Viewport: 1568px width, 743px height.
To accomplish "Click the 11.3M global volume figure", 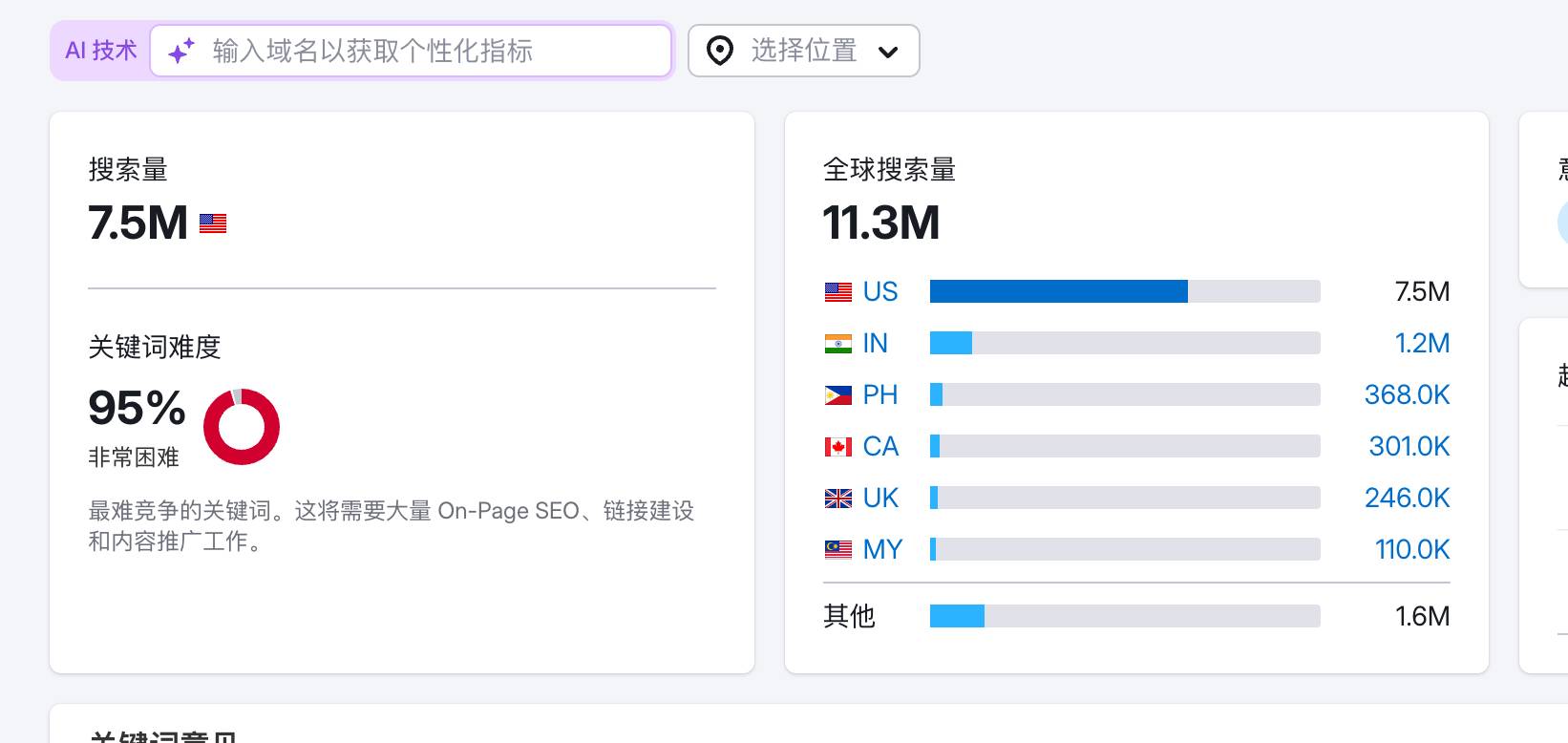I will [x=881, y=223].
